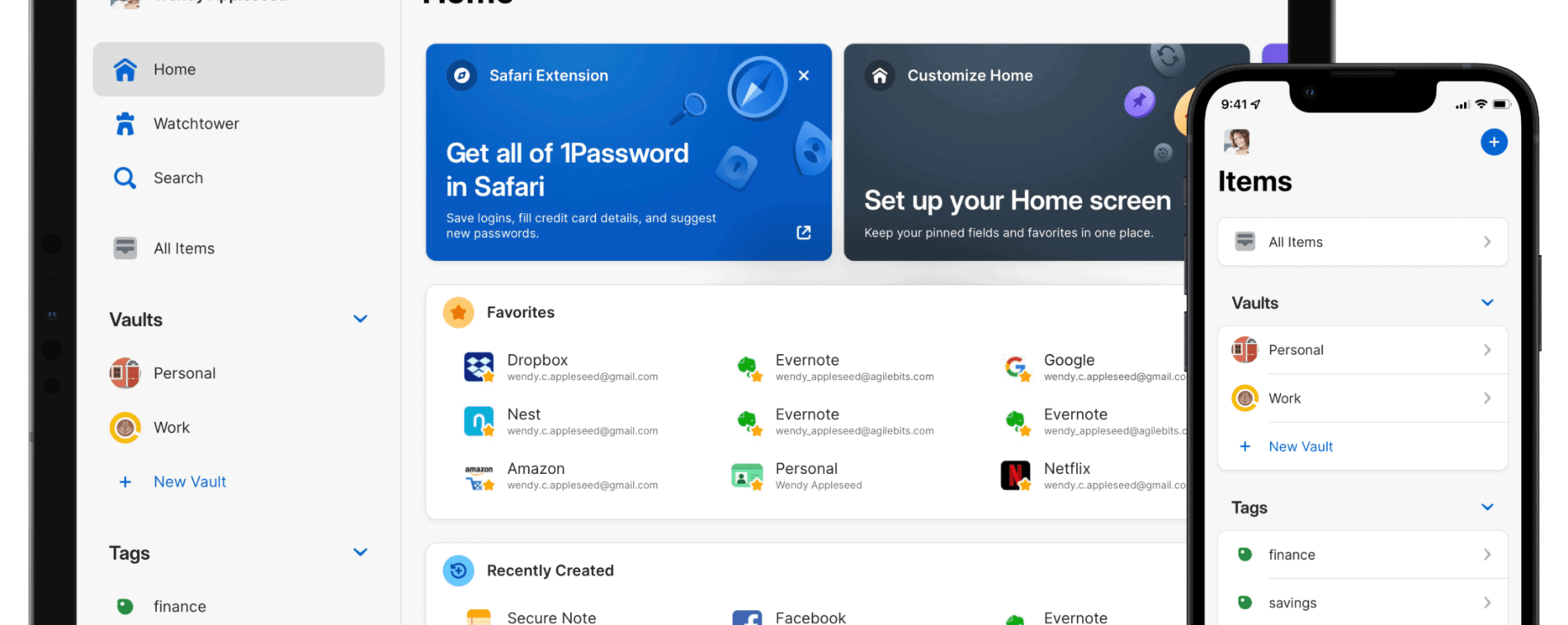Open the Google favorite item
This screenshot has width=1568, height=625.
coord(1094,367)
